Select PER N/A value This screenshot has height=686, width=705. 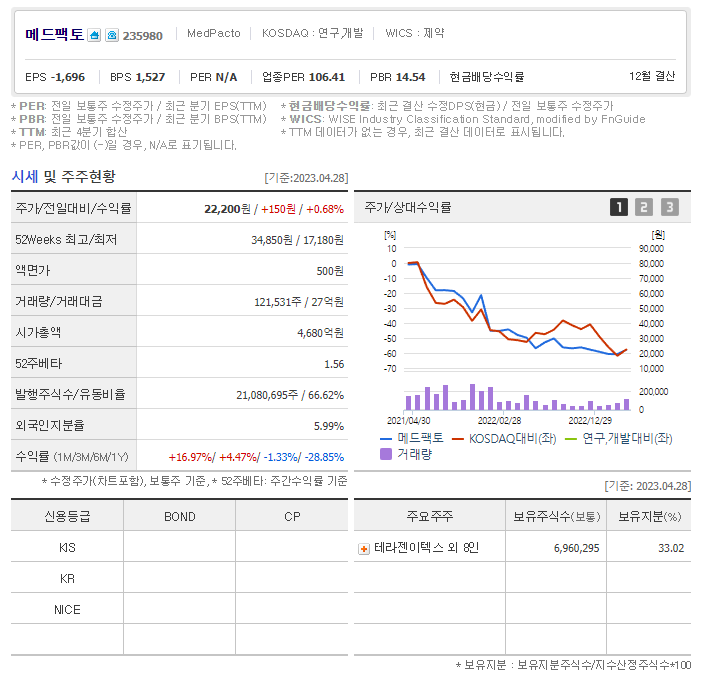click(226, 77)
